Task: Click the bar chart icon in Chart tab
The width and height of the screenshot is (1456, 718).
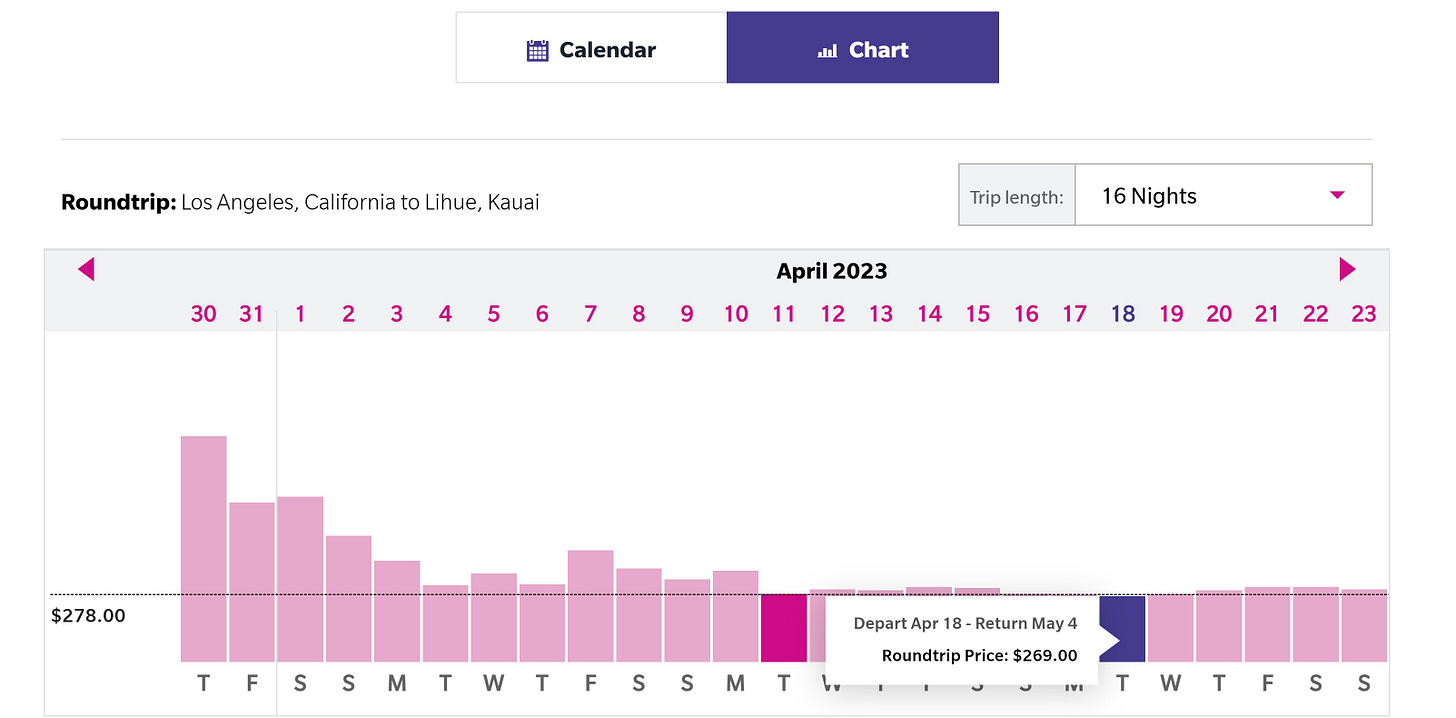Action: (x=827, y=51)
